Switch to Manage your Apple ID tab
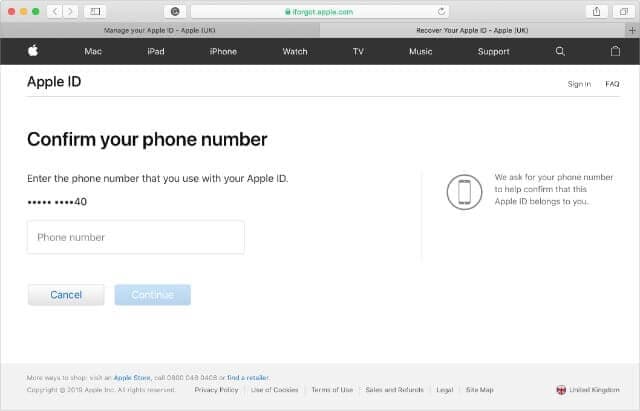Viewport: 640px width, 411px height. [x=160, y=30]
